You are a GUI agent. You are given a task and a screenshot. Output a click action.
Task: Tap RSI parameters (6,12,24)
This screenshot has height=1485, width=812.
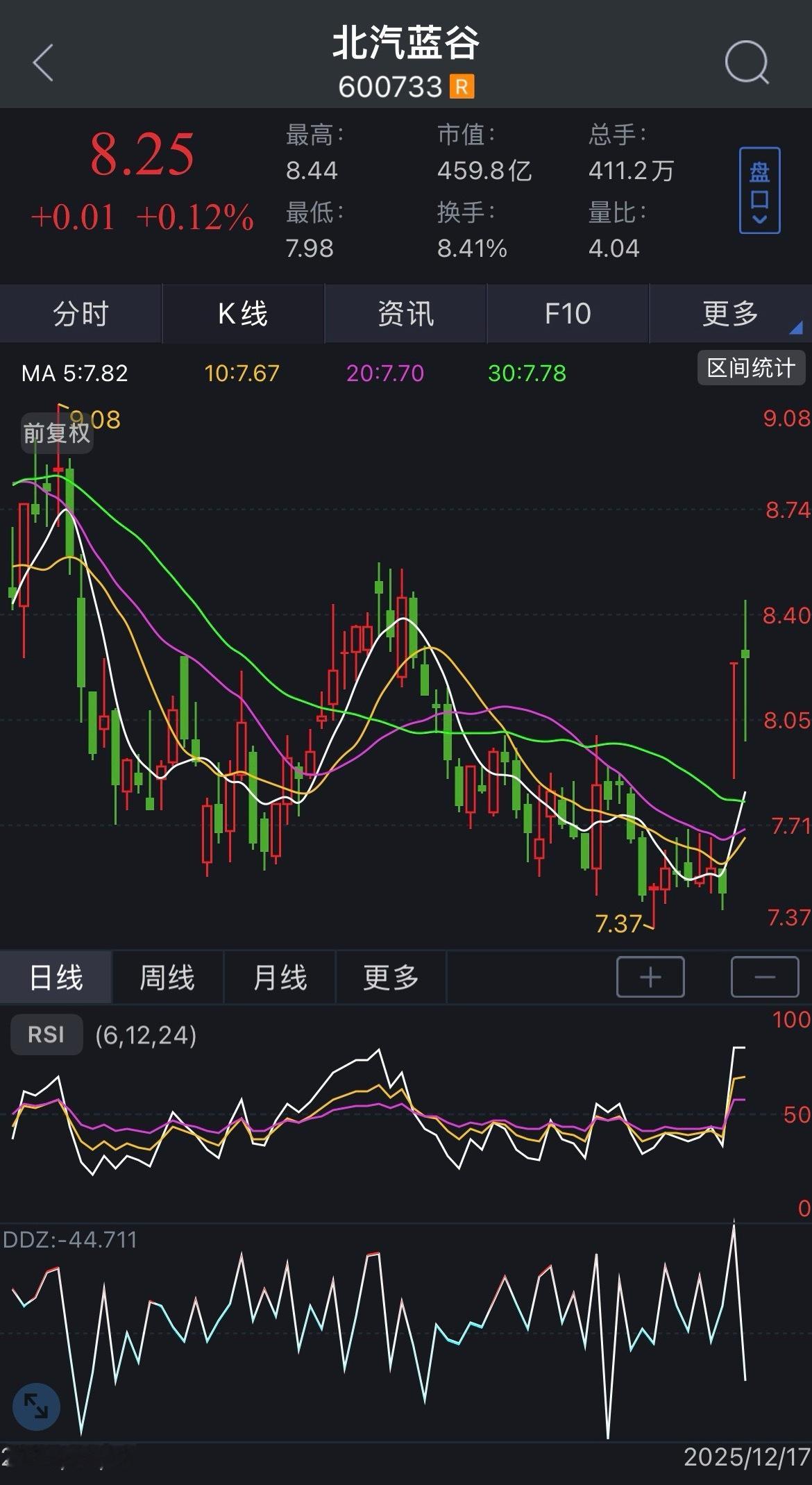[x=146, y=1035]
